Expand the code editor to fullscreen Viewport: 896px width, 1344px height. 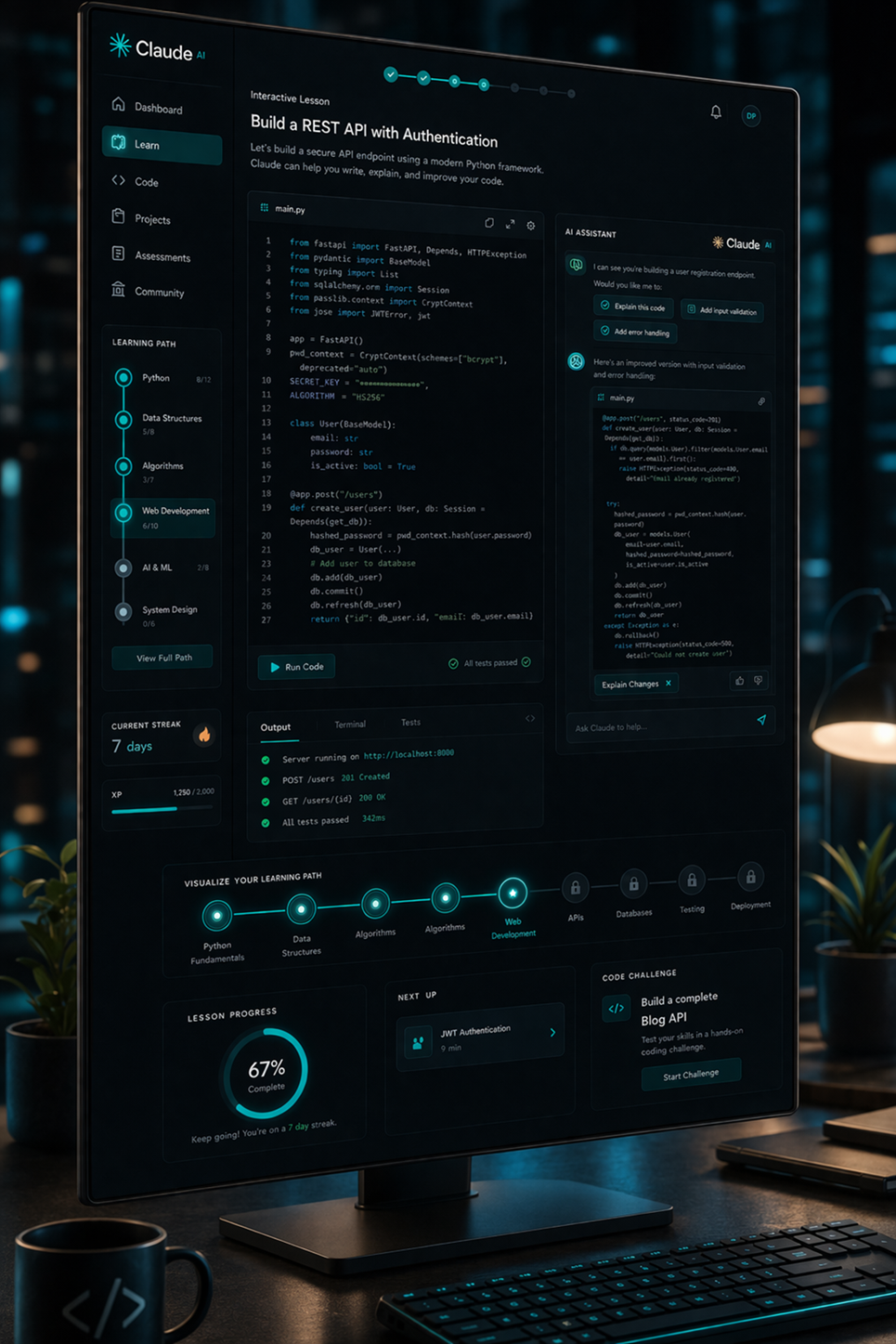pos(510,224)
